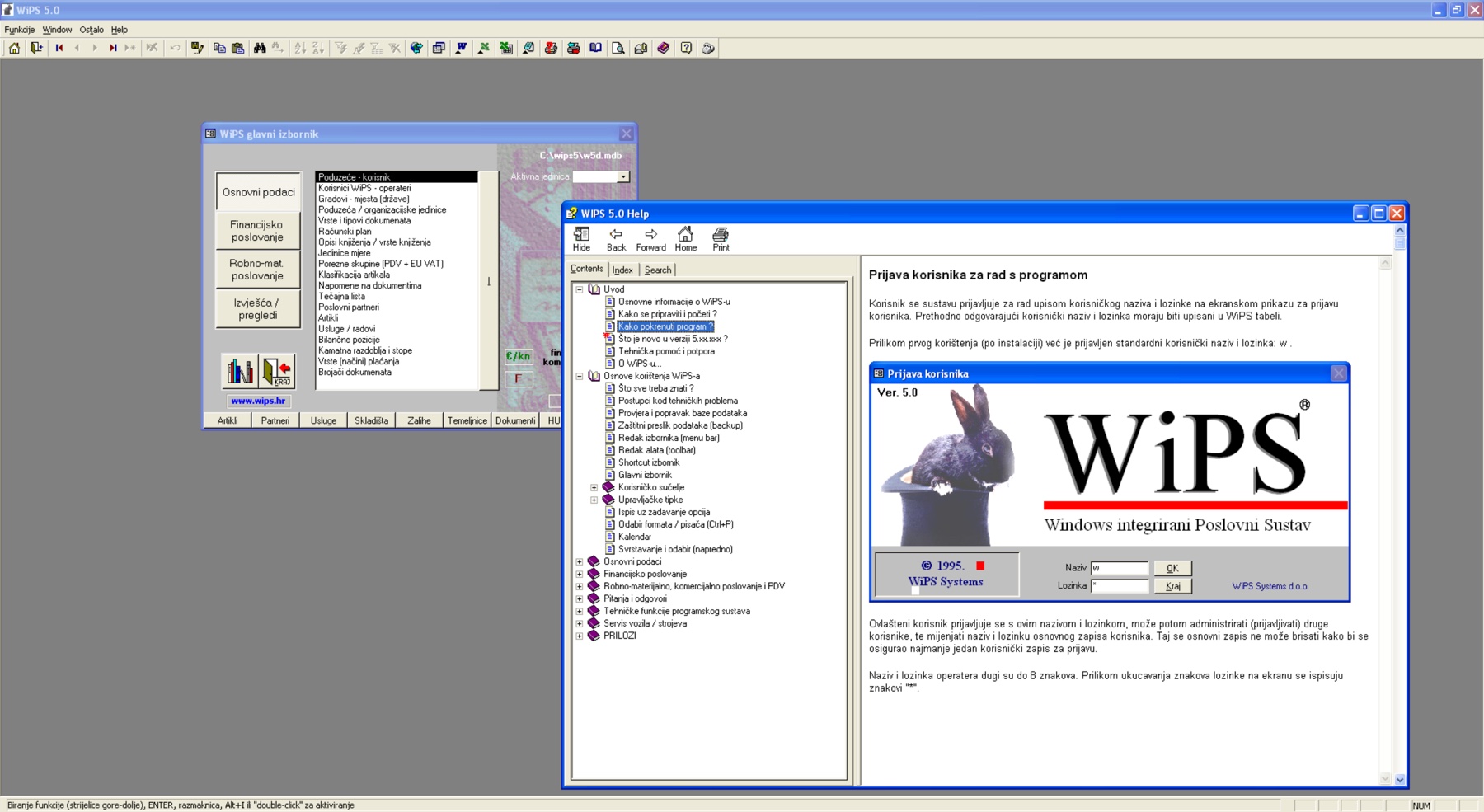
Task: Click the bar chart icon in main menu
Action: pyautogui.click(x=239, y=371)
